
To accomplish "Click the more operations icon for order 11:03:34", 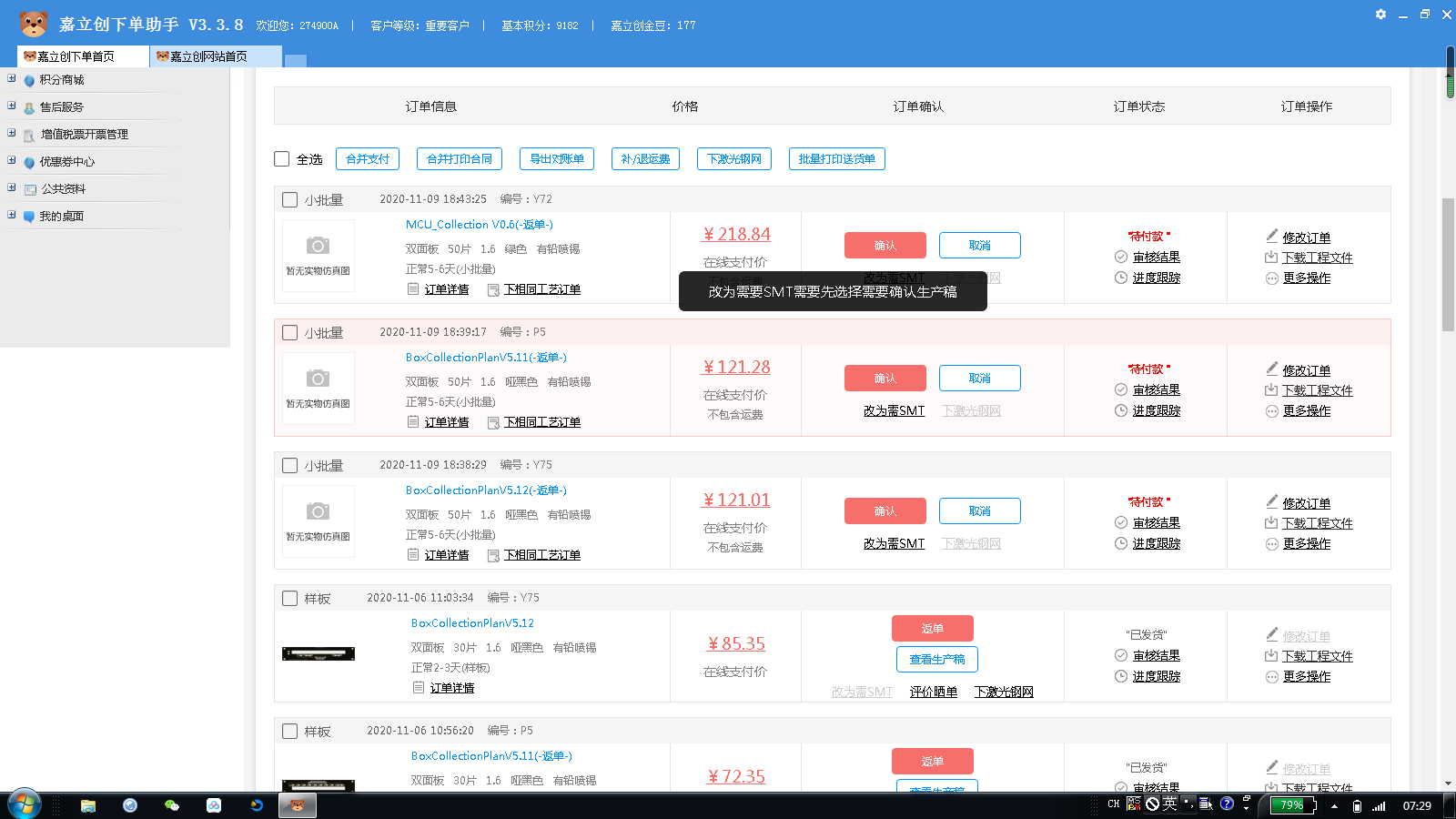I will pyautogui.click(x=1271, y=676).
